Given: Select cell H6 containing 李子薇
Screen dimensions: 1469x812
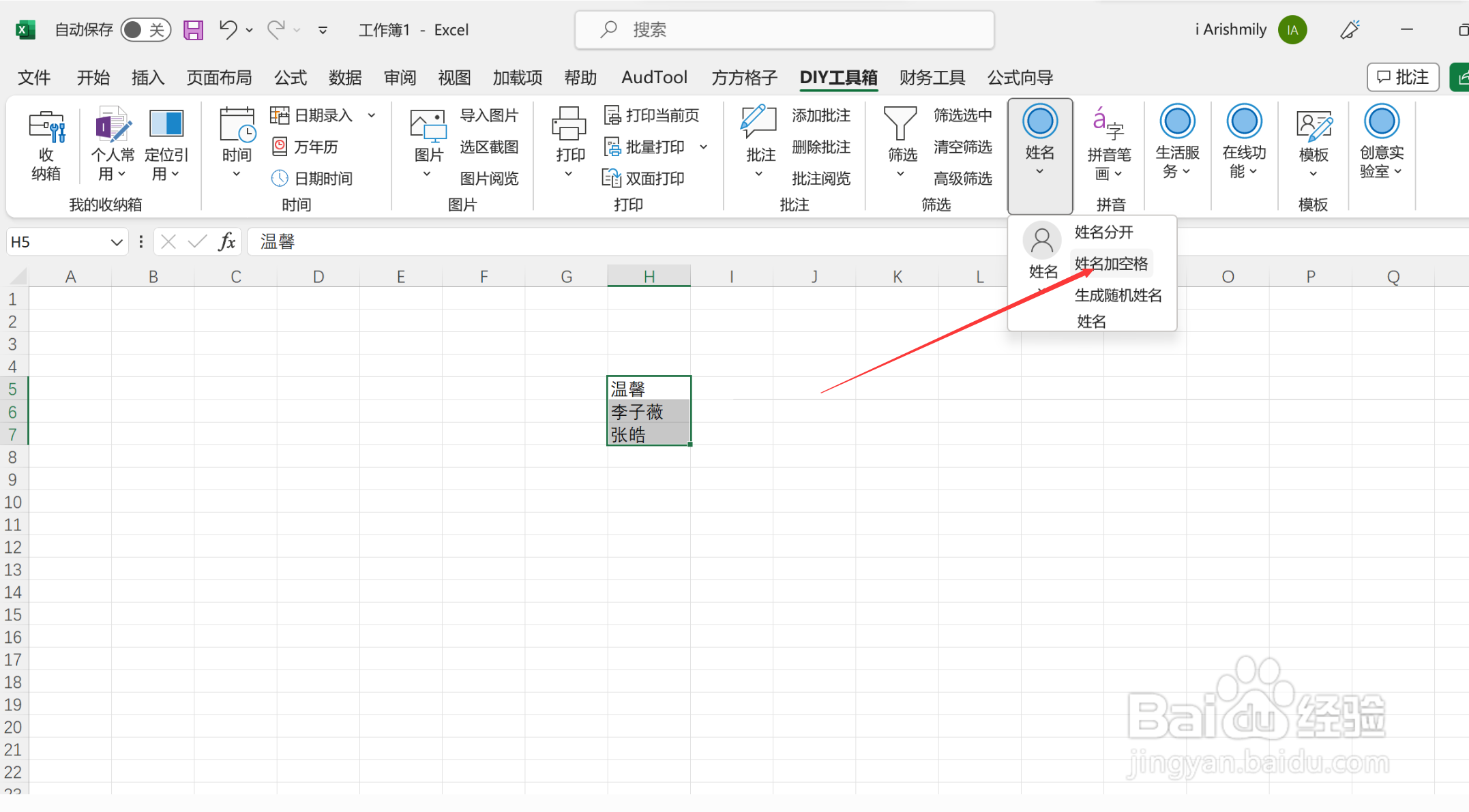Looking at the screenshot, I should click(x=649, y=411).
